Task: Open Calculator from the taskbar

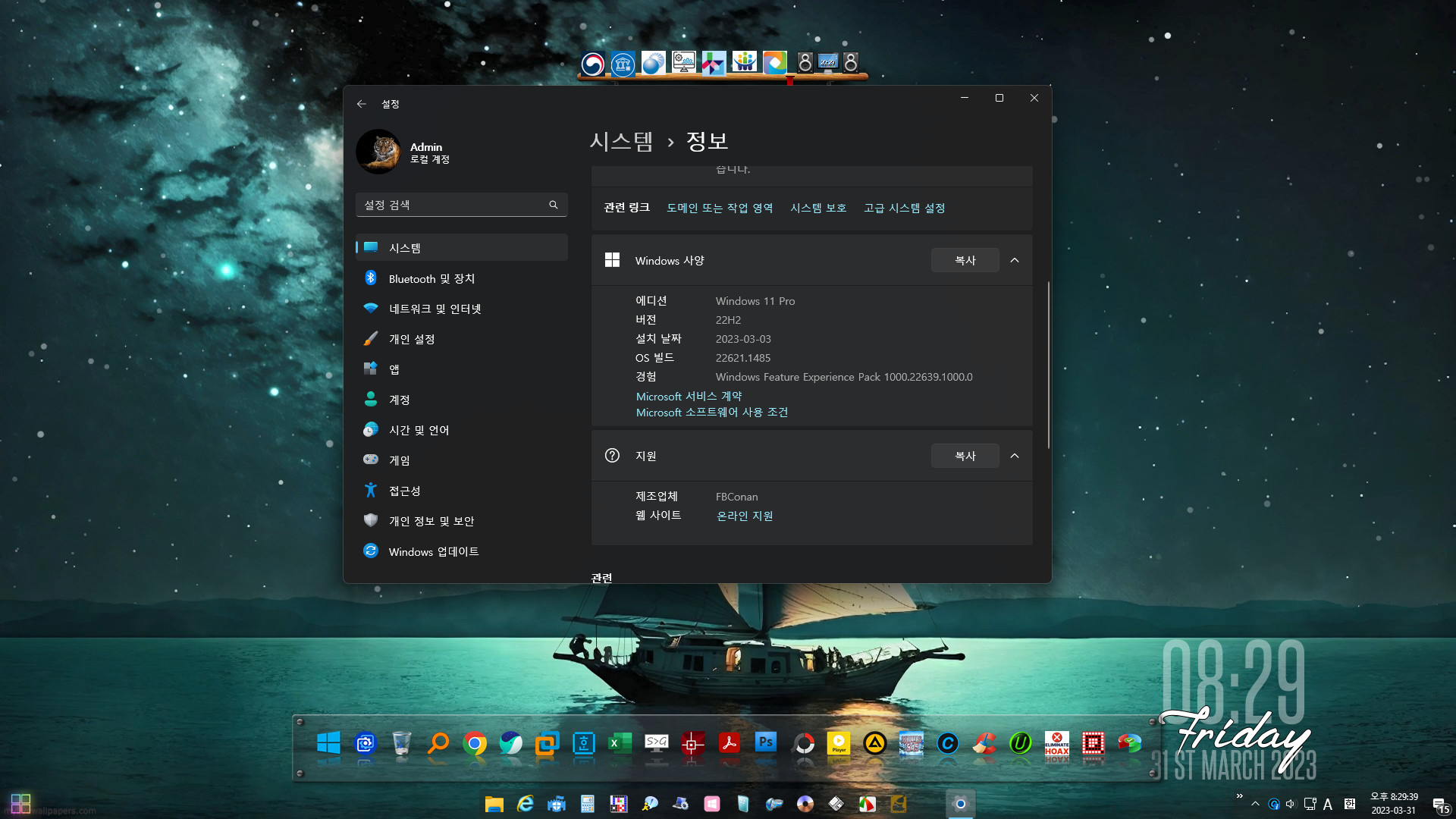Action: tap(588, 804)
